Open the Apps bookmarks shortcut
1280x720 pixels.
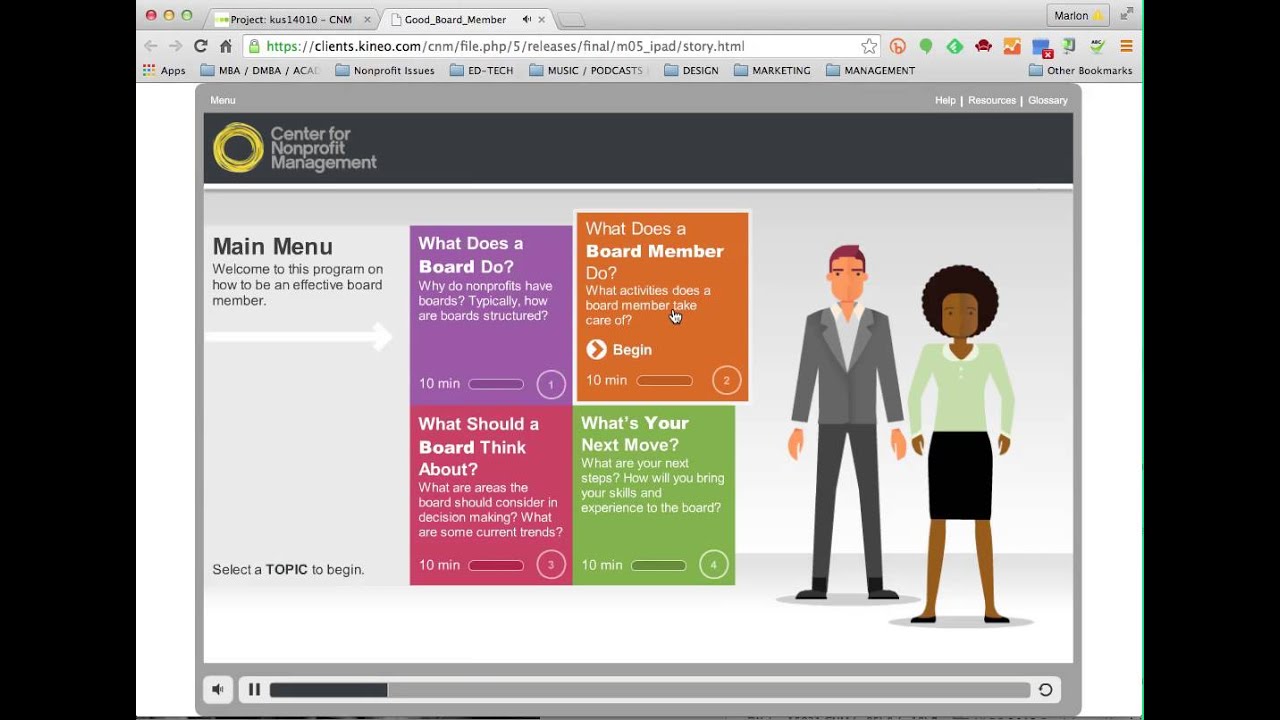[164, 71]
